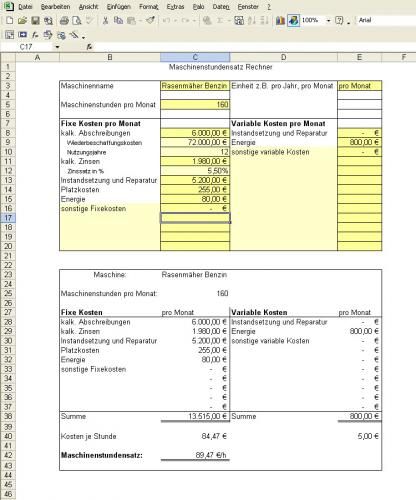Toggle the Drawing toolbar icon
416x500 pixels.
pyautogui.click(x=293, y=21)
